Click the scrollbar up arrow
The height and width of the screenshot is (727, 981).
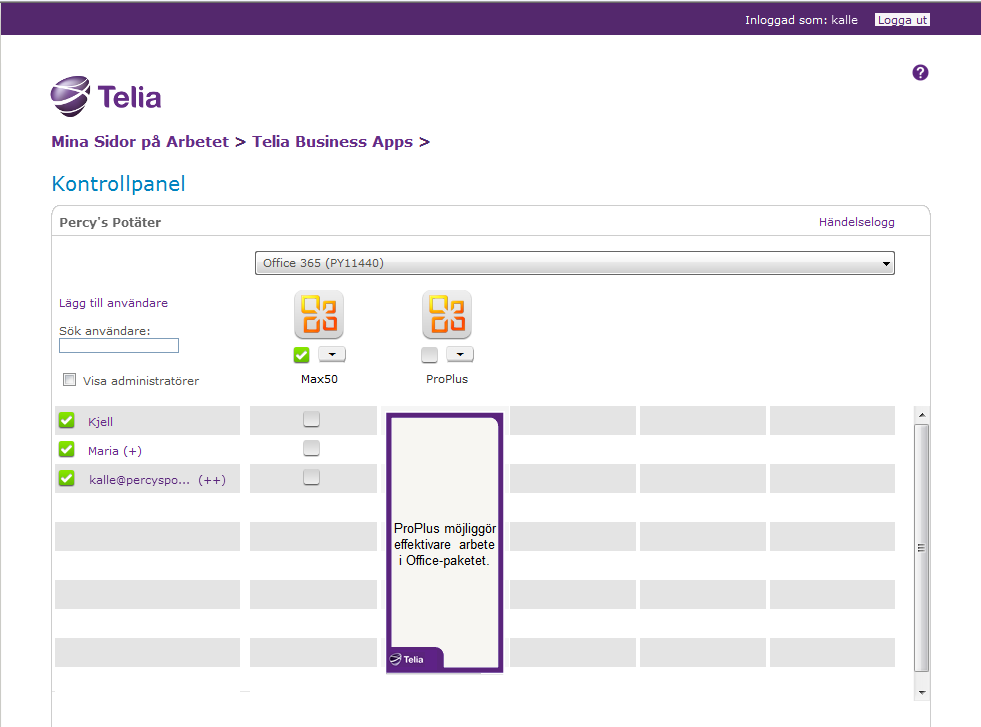(x=922, y=415)
